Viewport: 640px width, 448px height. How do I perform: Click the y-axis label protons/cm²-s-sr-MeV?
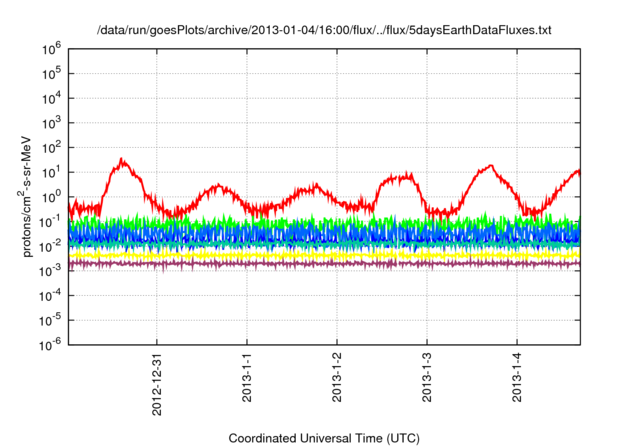(27, 196)
